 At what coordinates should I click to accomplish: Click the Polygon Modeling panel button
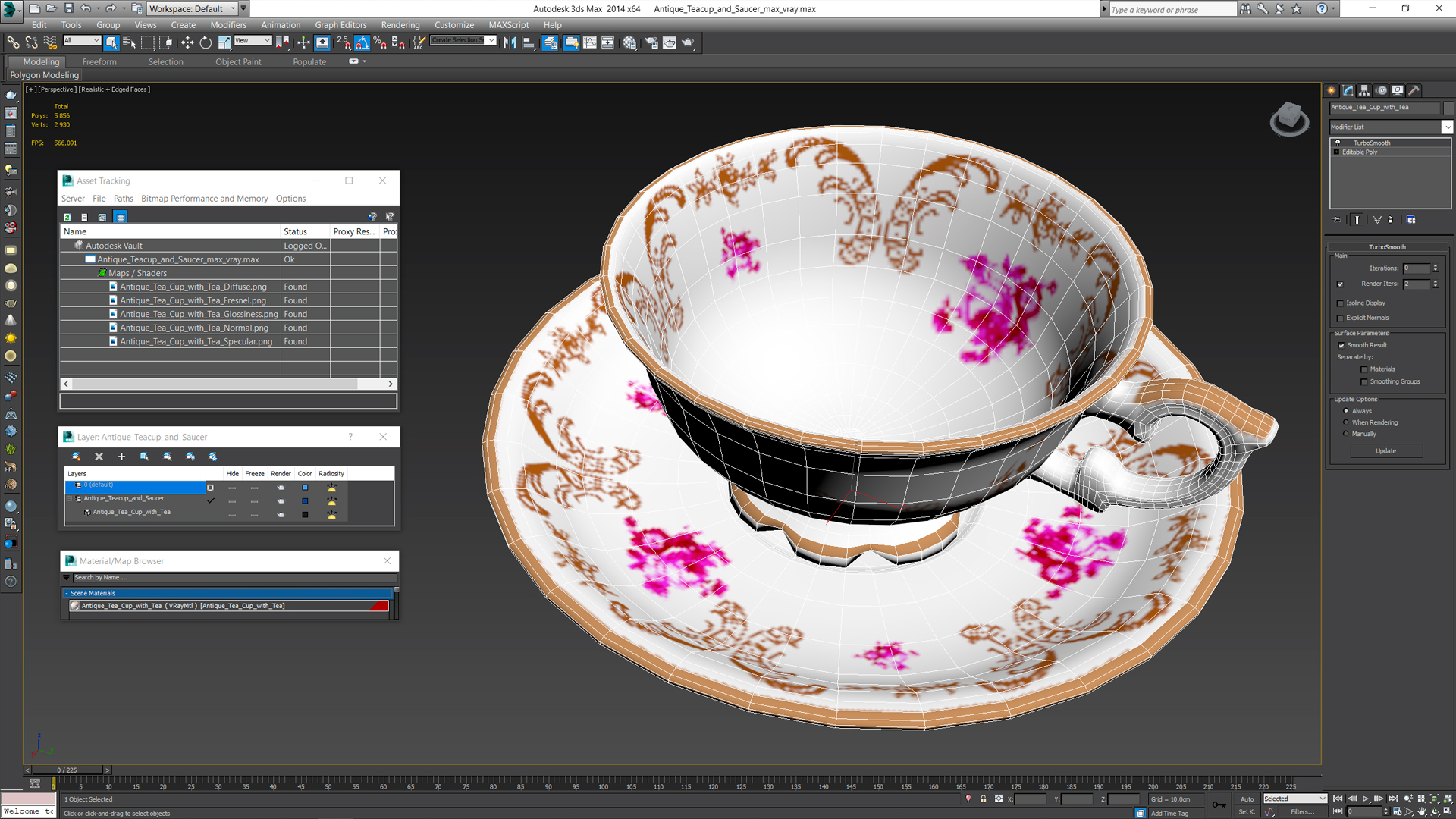click(44, 75)
